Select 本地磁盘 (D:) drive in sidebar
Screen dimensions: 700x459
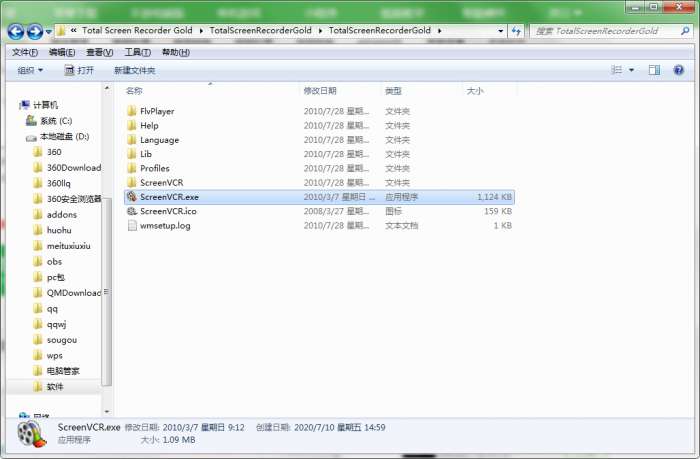click(x=64, y=136)
